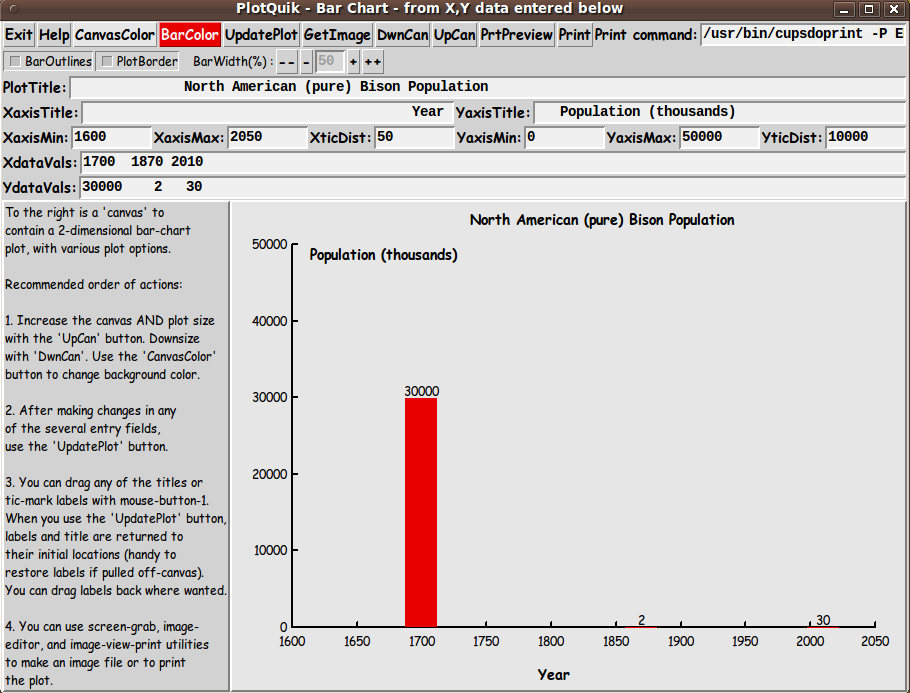
Task: Click the X-axis tick label 1900
Action: click(x=681, y=641)
